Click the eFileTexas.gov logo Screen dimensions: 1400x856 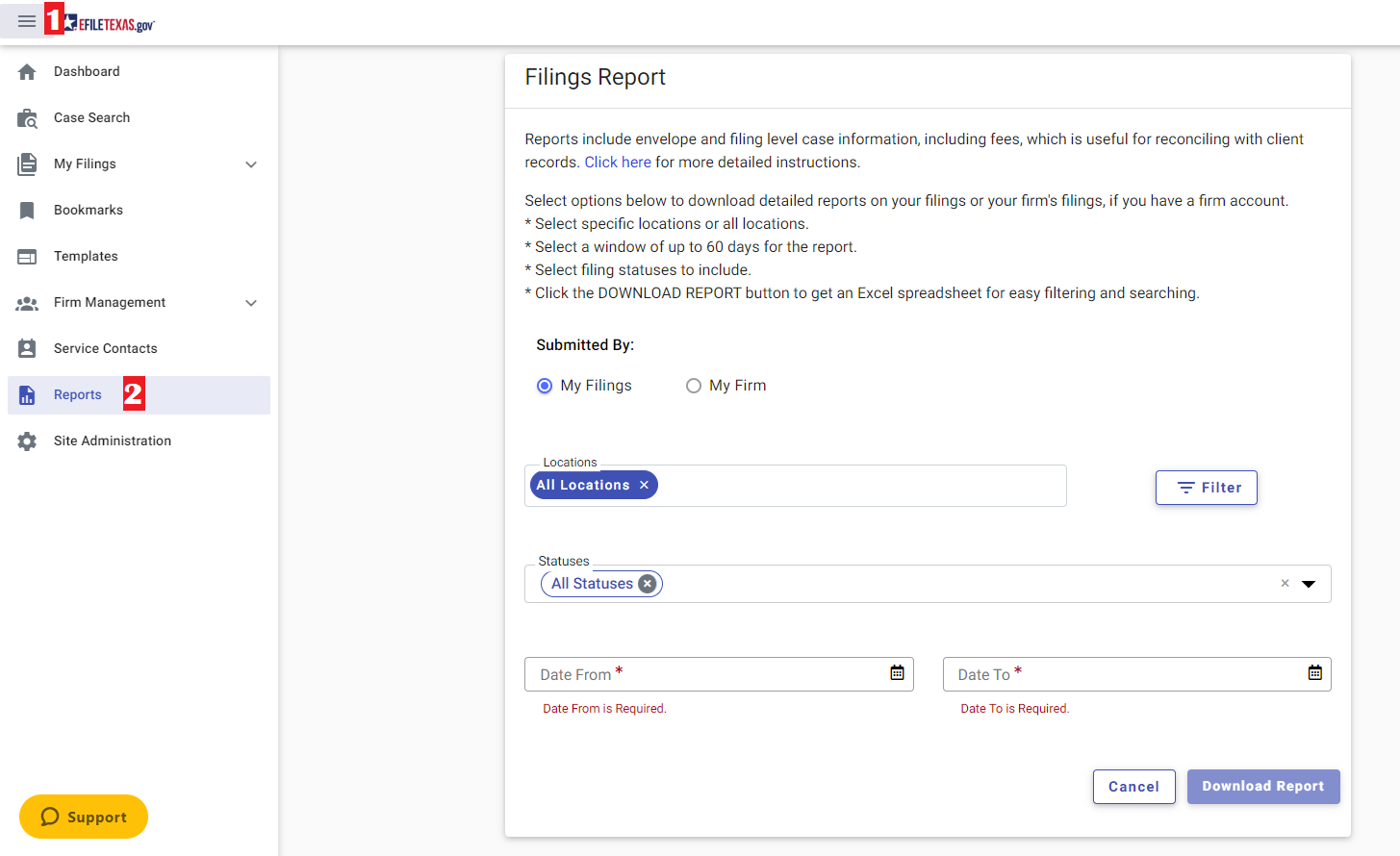coord(111,23)
